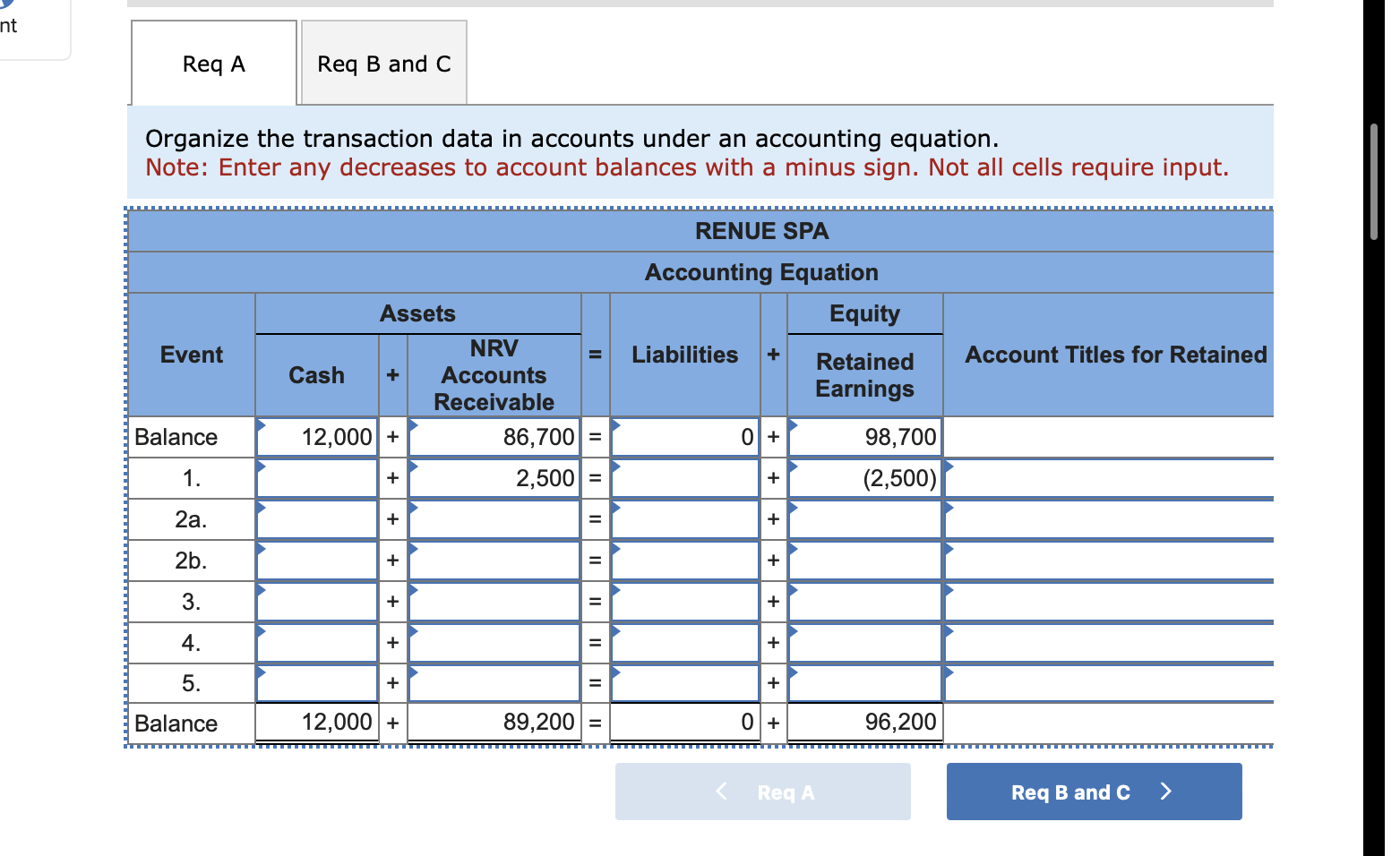Click the Account Titles for Retained header
This screenshot has height=856, width=1400.
(x=1116, y=355)
